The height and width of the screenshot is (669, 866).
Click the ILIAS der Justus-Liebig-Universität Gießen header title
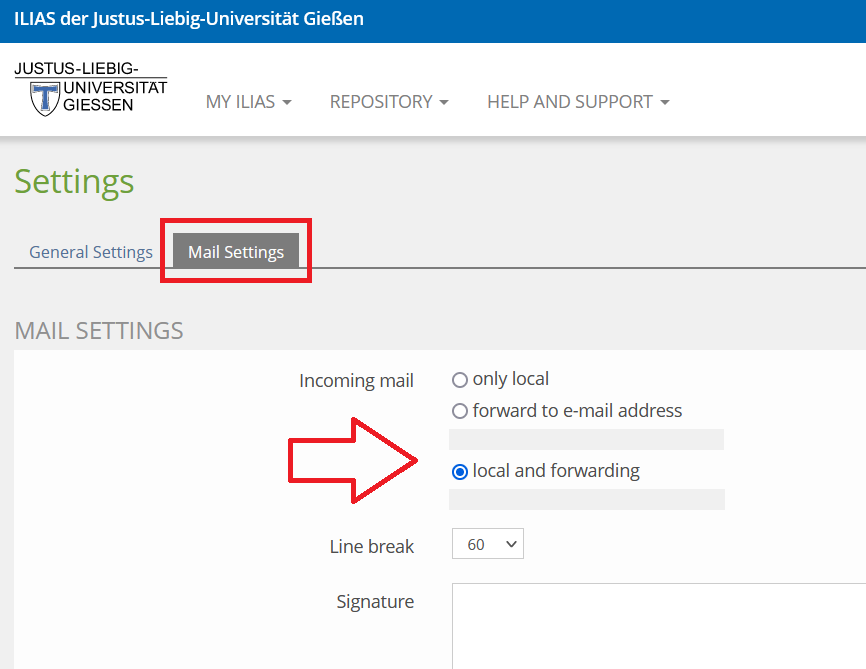[189, 19]
